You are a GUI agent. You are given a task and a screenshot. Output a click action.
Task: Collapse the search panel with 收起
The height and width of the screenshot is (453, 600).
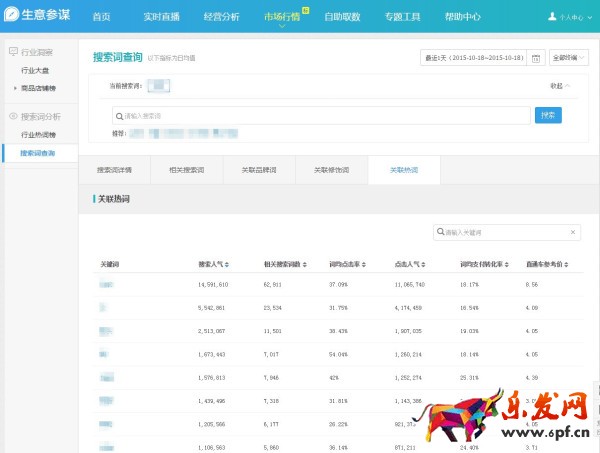(559, 85)
